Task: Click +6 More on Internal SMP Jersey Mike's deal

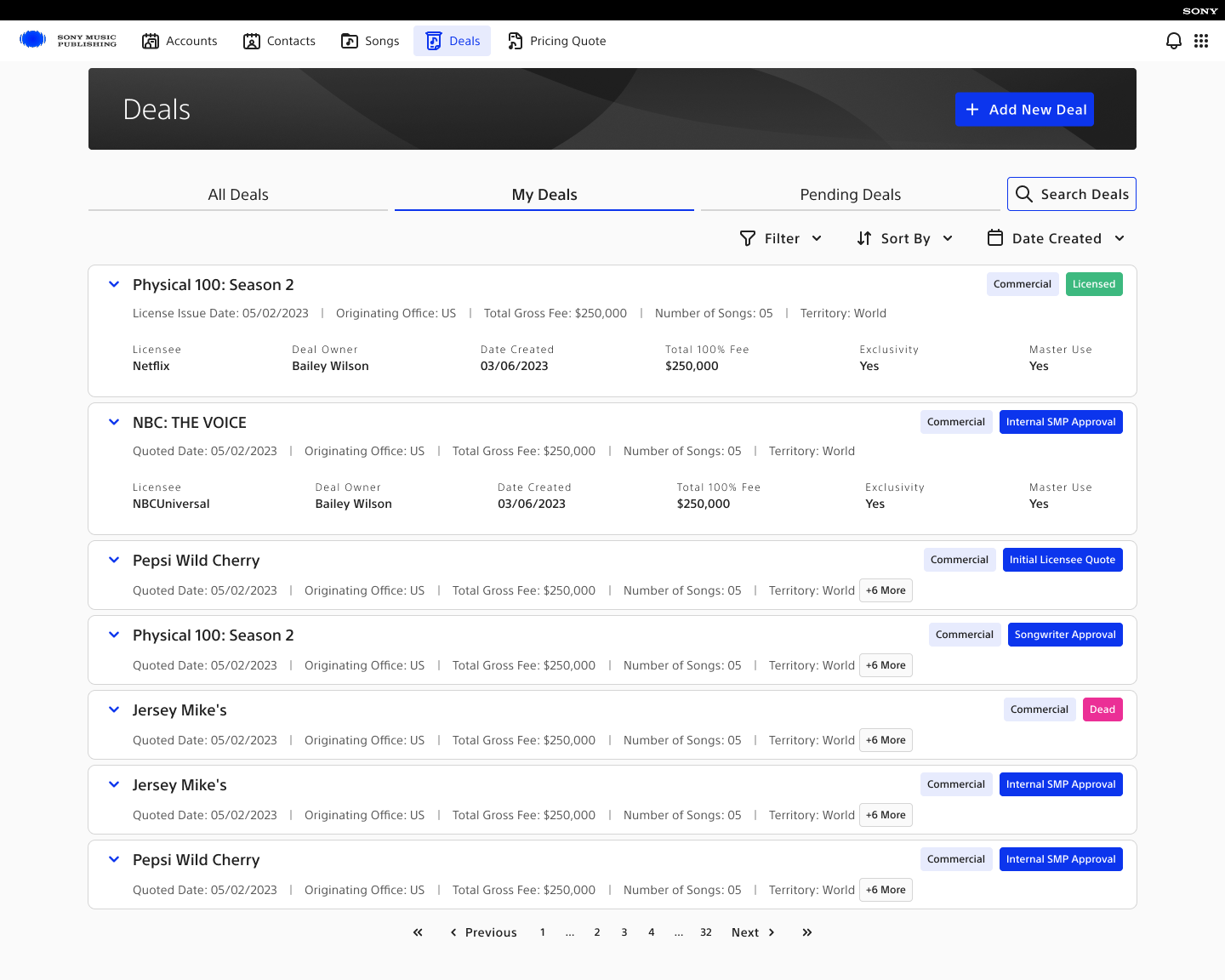Action: tap(886, 815)
